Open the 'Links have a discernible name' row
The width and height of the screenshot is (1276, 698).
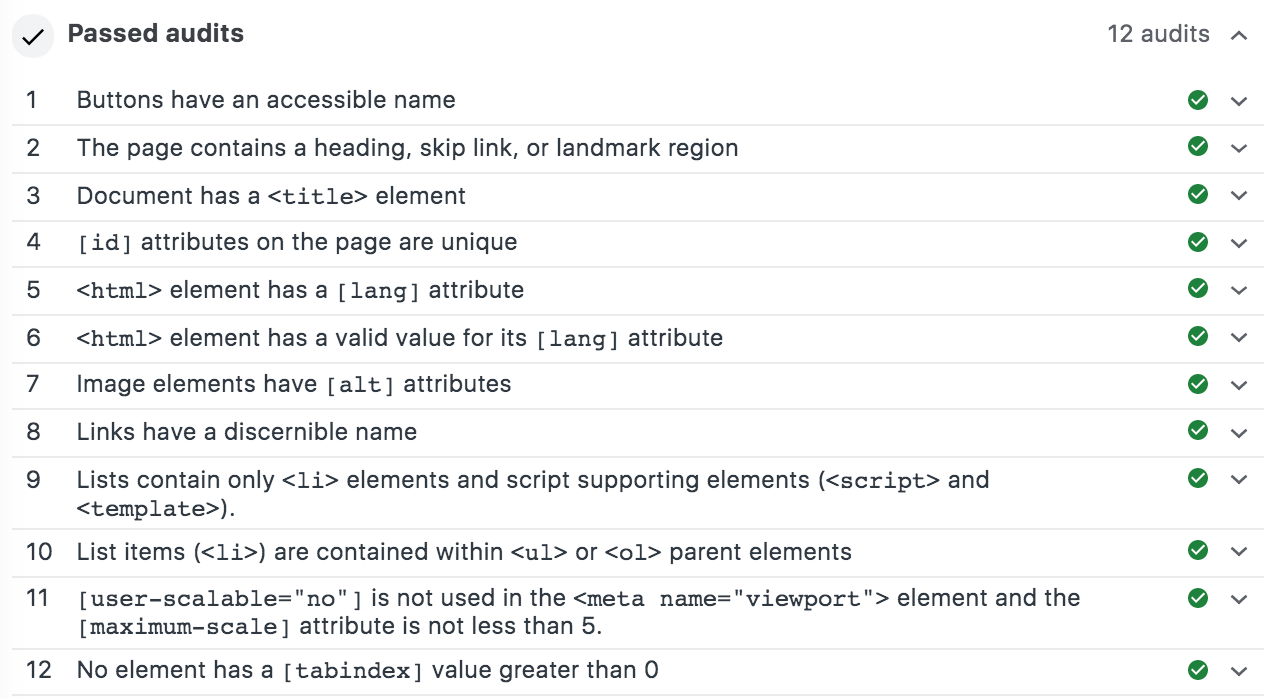point(246,432)
